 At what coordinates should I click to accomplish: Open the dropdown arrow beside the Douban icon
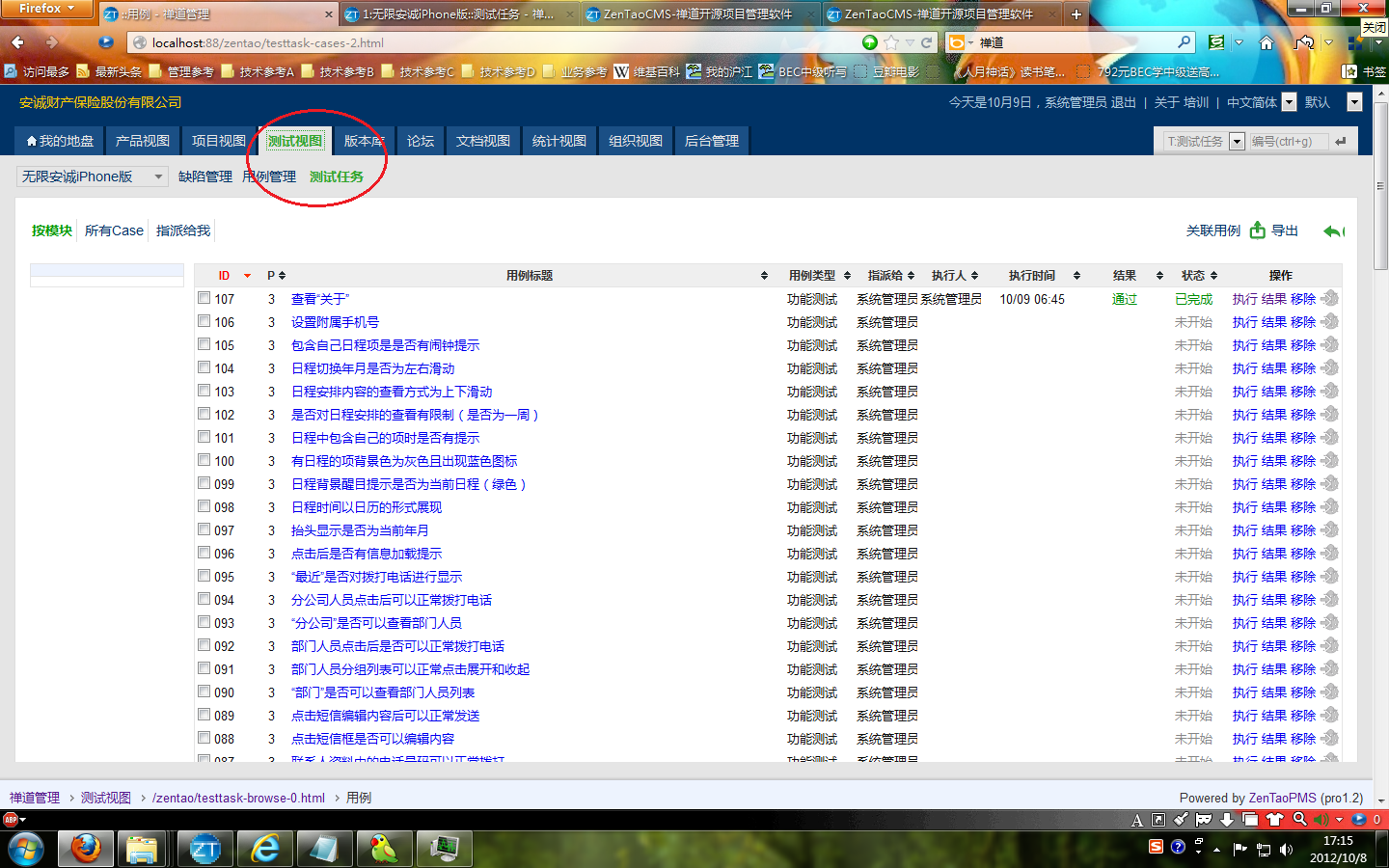(1239, 42)
